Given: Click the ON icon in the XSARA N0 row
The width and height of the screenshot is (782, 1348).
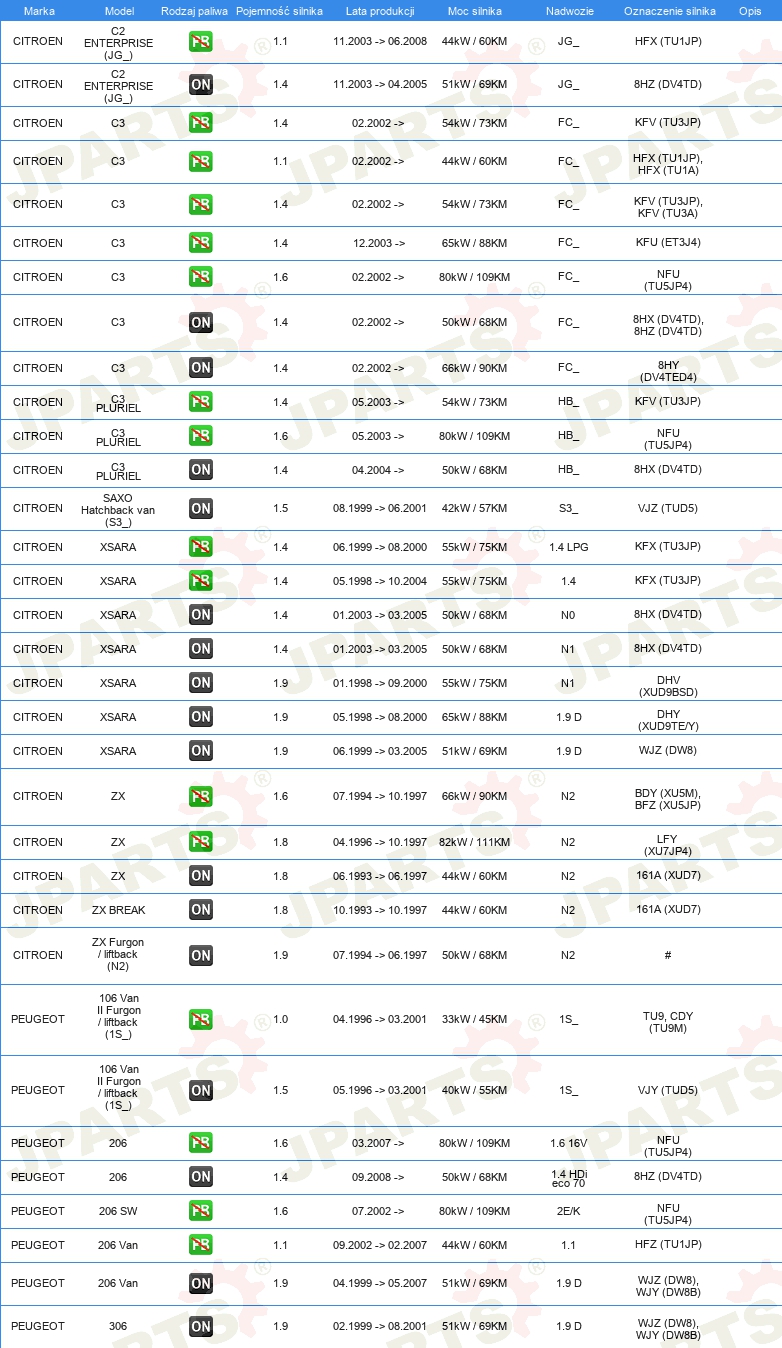Looking at the screenshot, I should coord(201,615).
